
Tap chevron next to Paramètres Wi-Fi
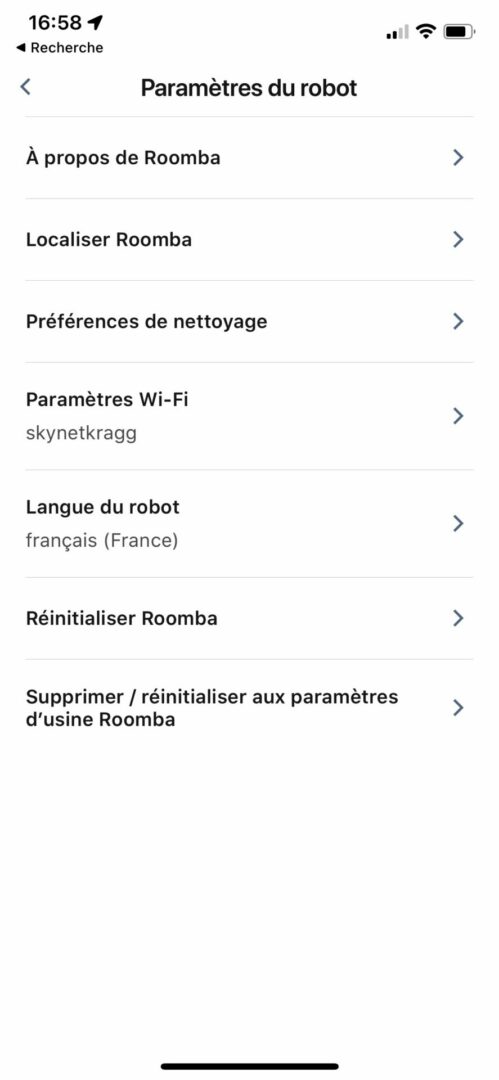(458, 416)
